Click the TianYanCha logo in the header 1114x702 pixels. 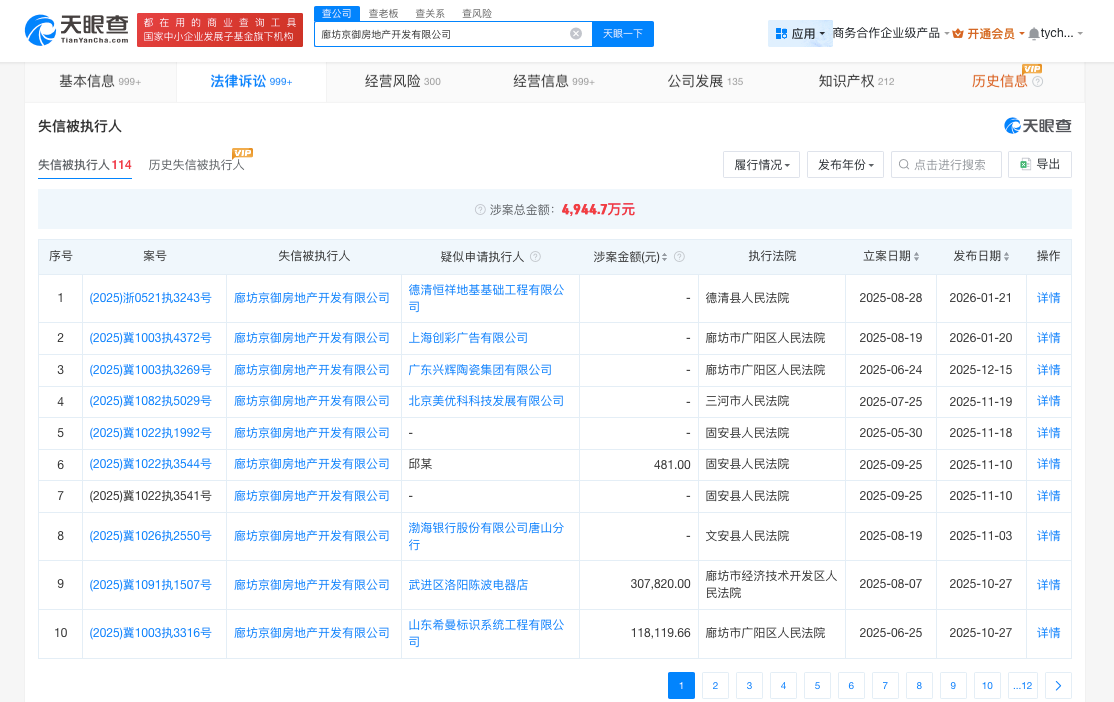[77, 30]
